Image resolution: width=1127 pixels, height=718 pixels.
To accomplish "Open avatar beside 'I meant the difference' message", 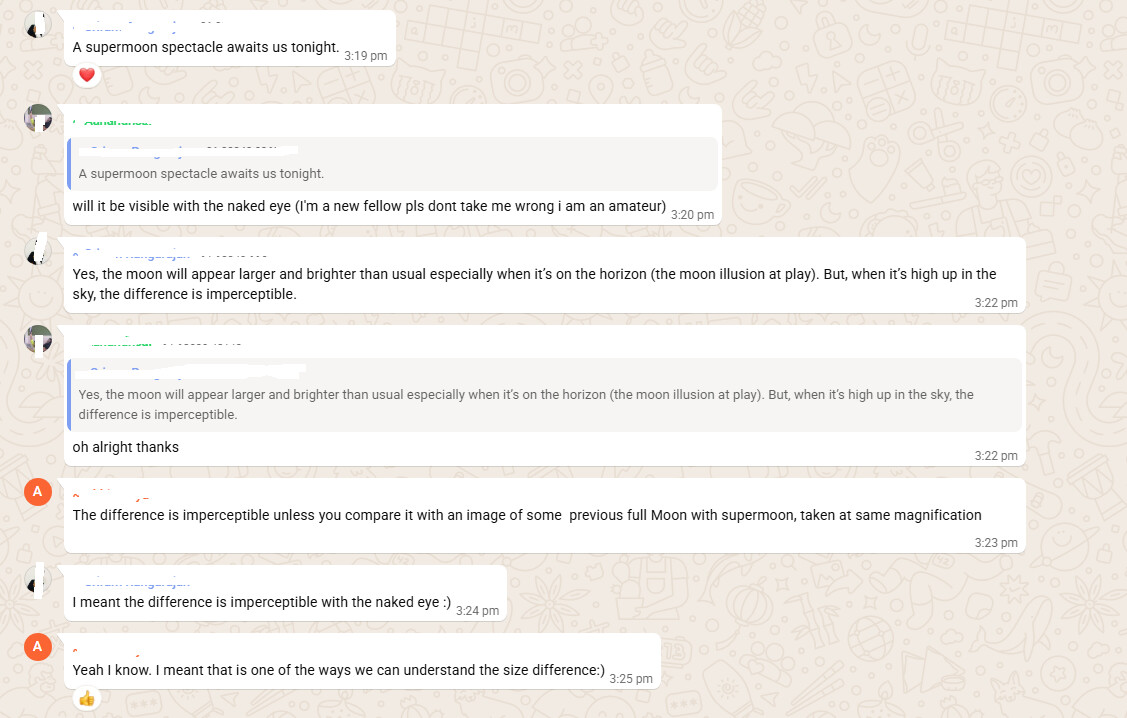I will [x=38, y=580].
